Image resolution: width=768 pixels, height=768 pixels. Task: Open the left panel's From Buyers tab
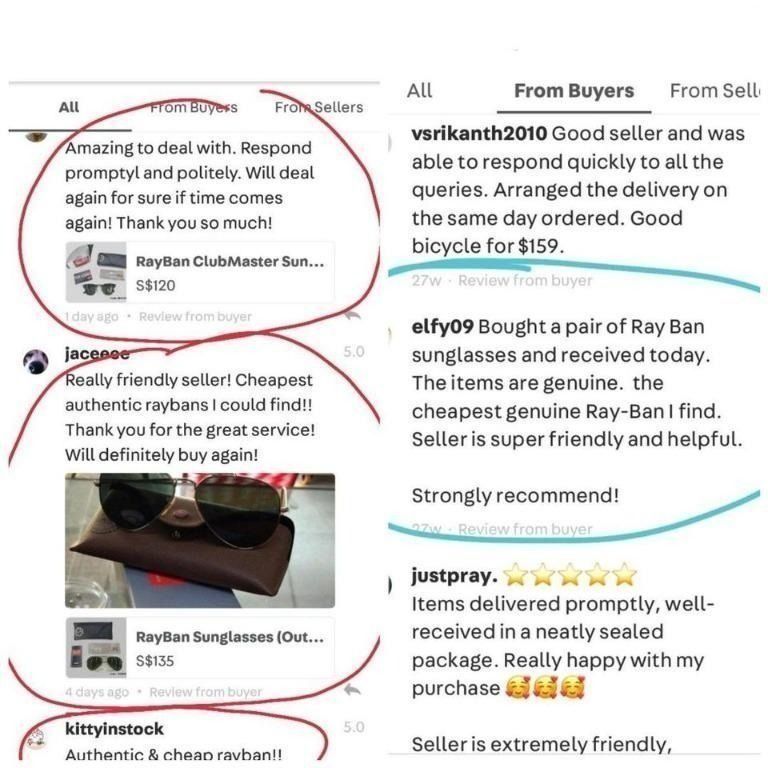(x=193, y=107)
